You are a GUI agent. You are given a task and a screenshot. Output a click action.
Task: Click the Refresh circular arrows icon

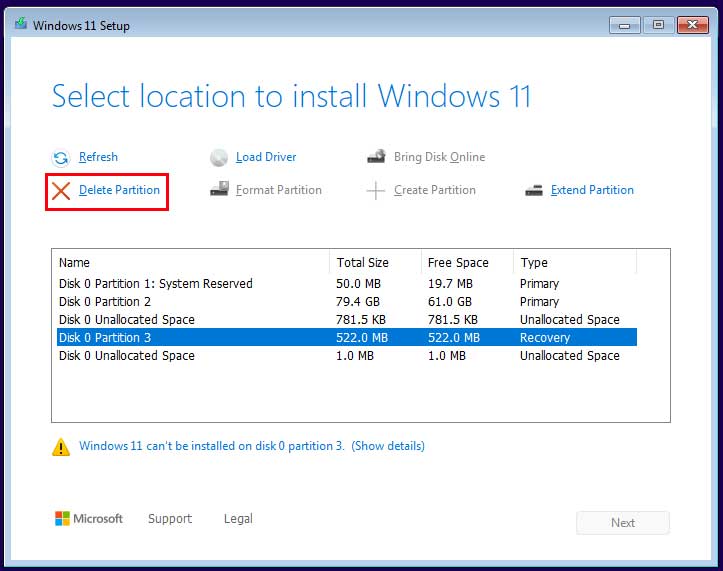point(60,158)
